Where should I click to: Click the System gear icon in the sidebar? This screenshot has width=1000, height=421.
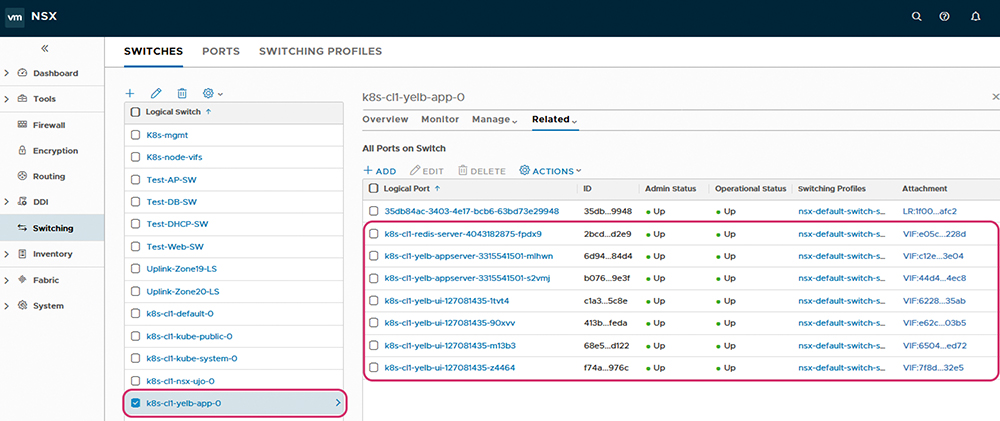pos(23,306)
